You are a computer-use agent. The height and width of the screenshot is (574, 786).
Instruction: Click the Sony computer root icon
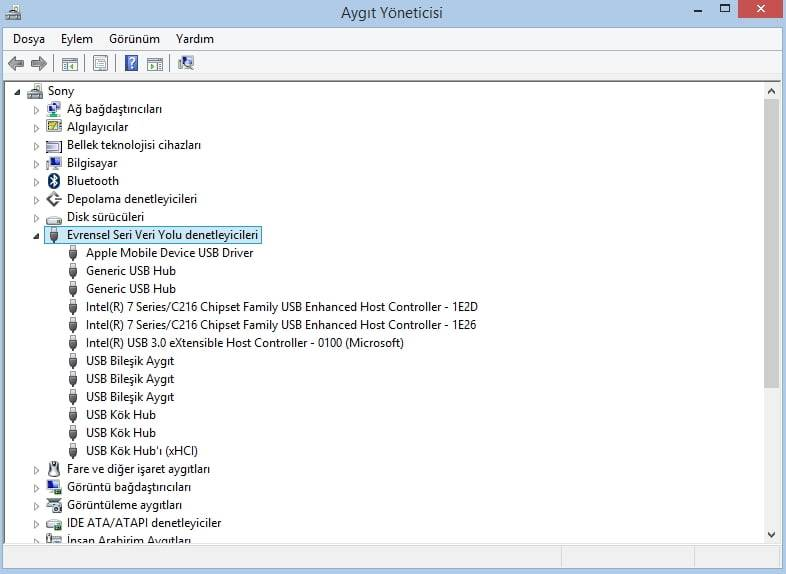coord(35,91)
